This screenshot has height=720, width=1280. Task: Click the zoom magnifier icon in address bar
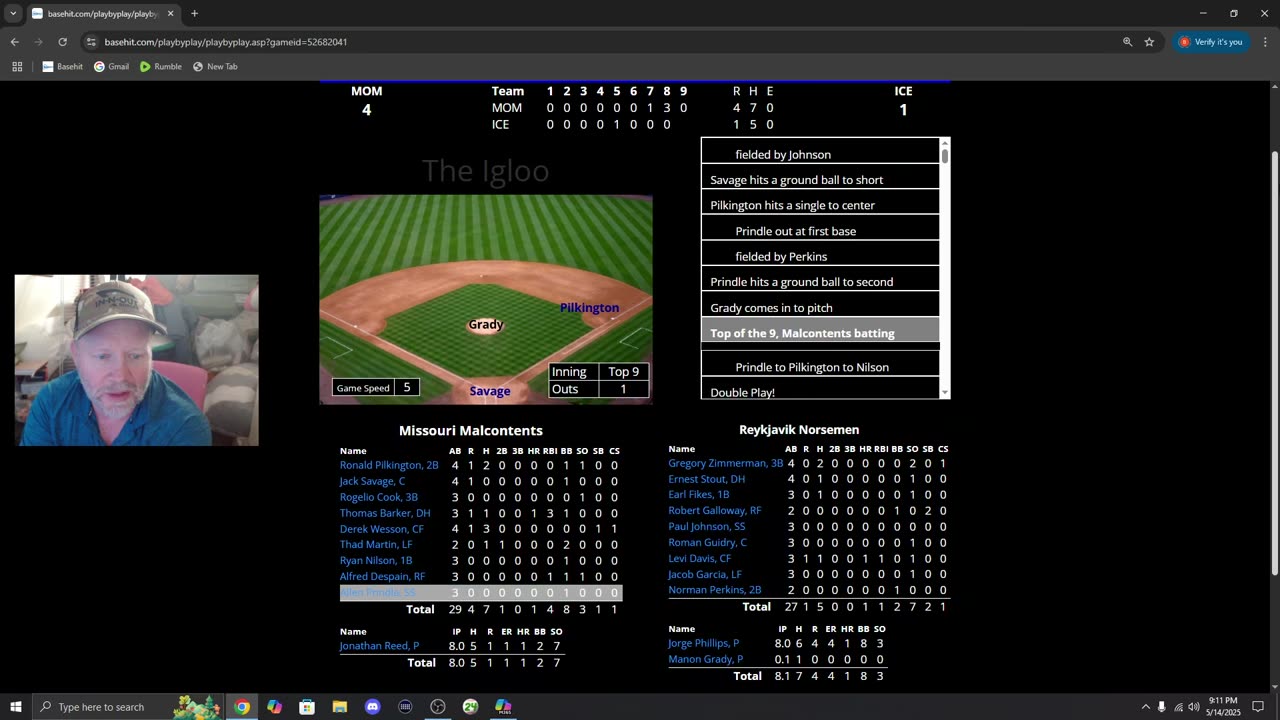pos(1127,42)
